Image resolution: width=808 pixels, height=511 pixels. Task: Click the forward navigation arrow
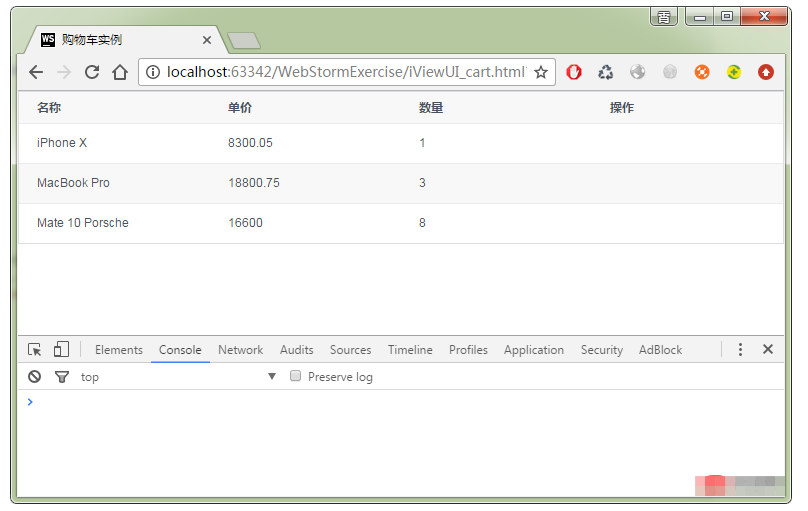coord(64,72)
